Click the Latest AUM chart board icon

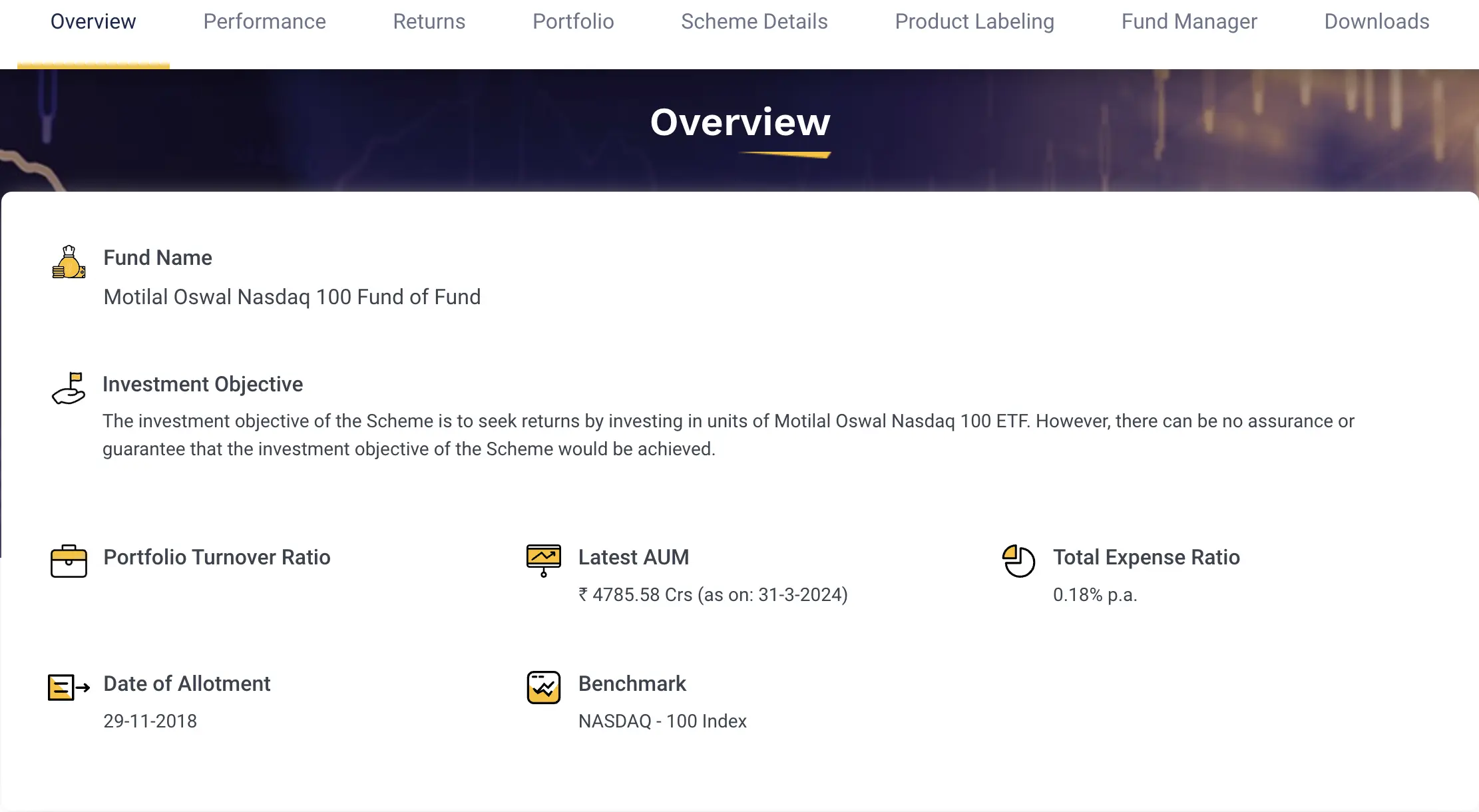[x=544, y=560]
